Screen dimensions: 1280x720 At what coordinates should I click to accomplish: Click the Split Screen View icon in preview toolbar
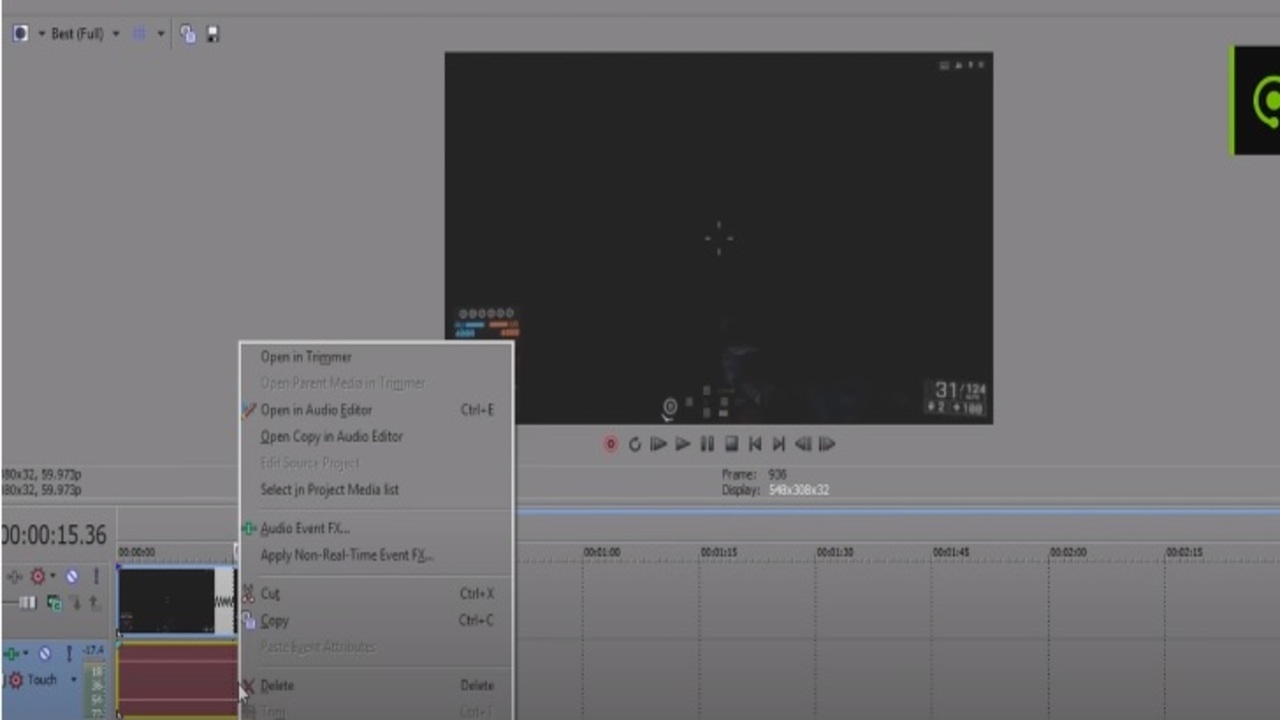coord(20,33)
